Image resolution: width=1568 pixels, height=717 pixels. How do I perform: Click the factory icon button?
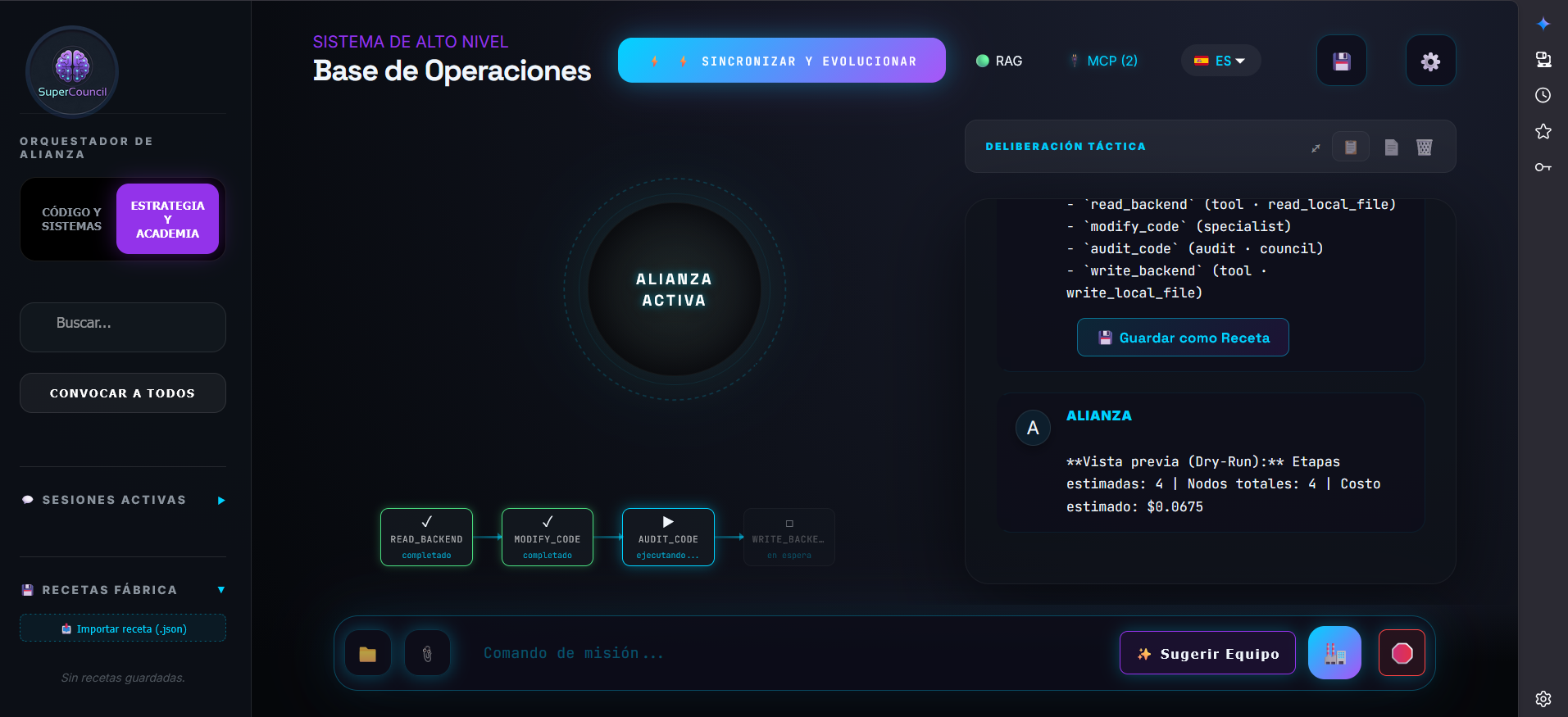pyautogui.click(x=1334, y=653)
